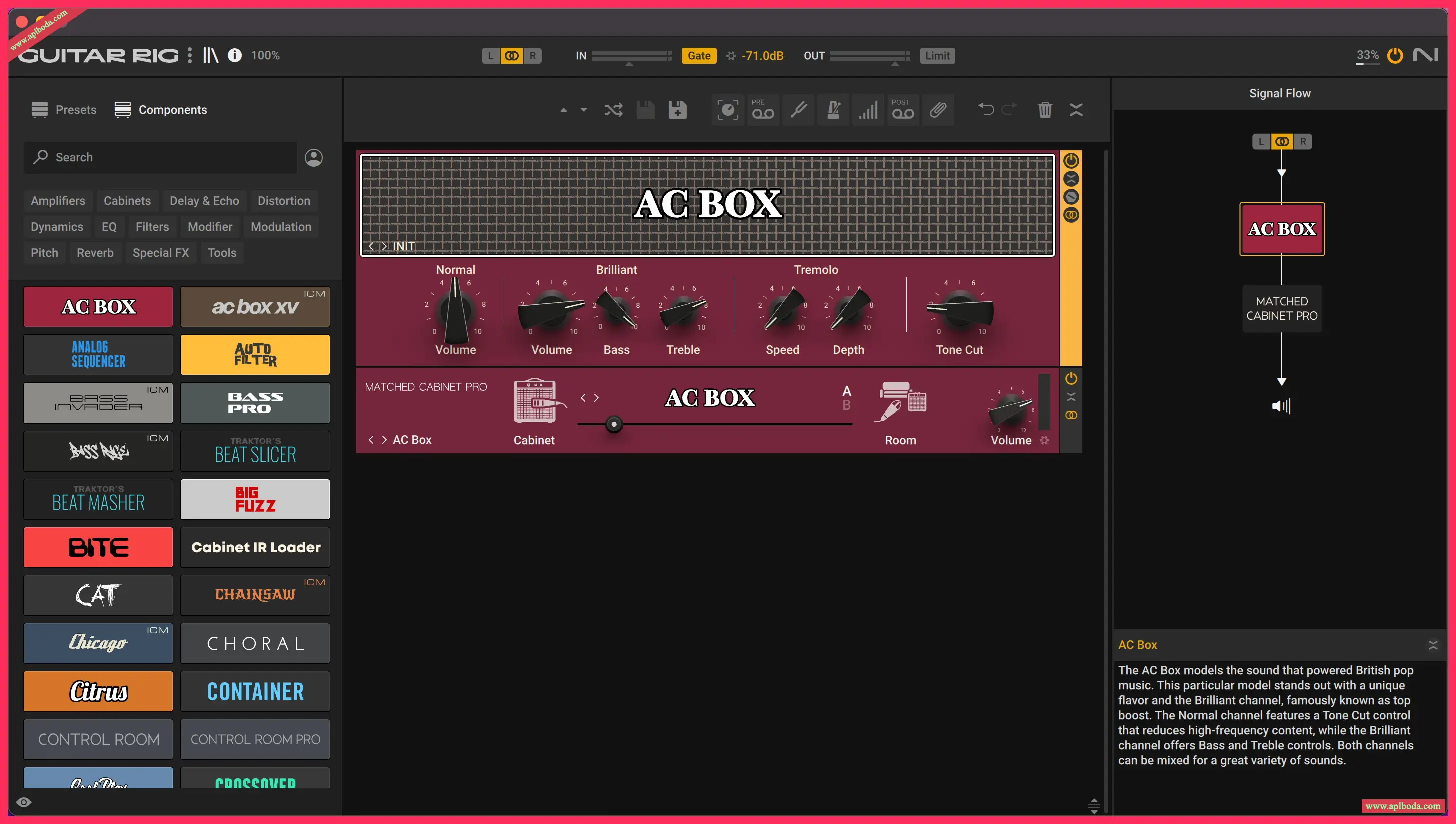Click the paperclip attachment icon
1456x824 pixels.
pos(938,109)
